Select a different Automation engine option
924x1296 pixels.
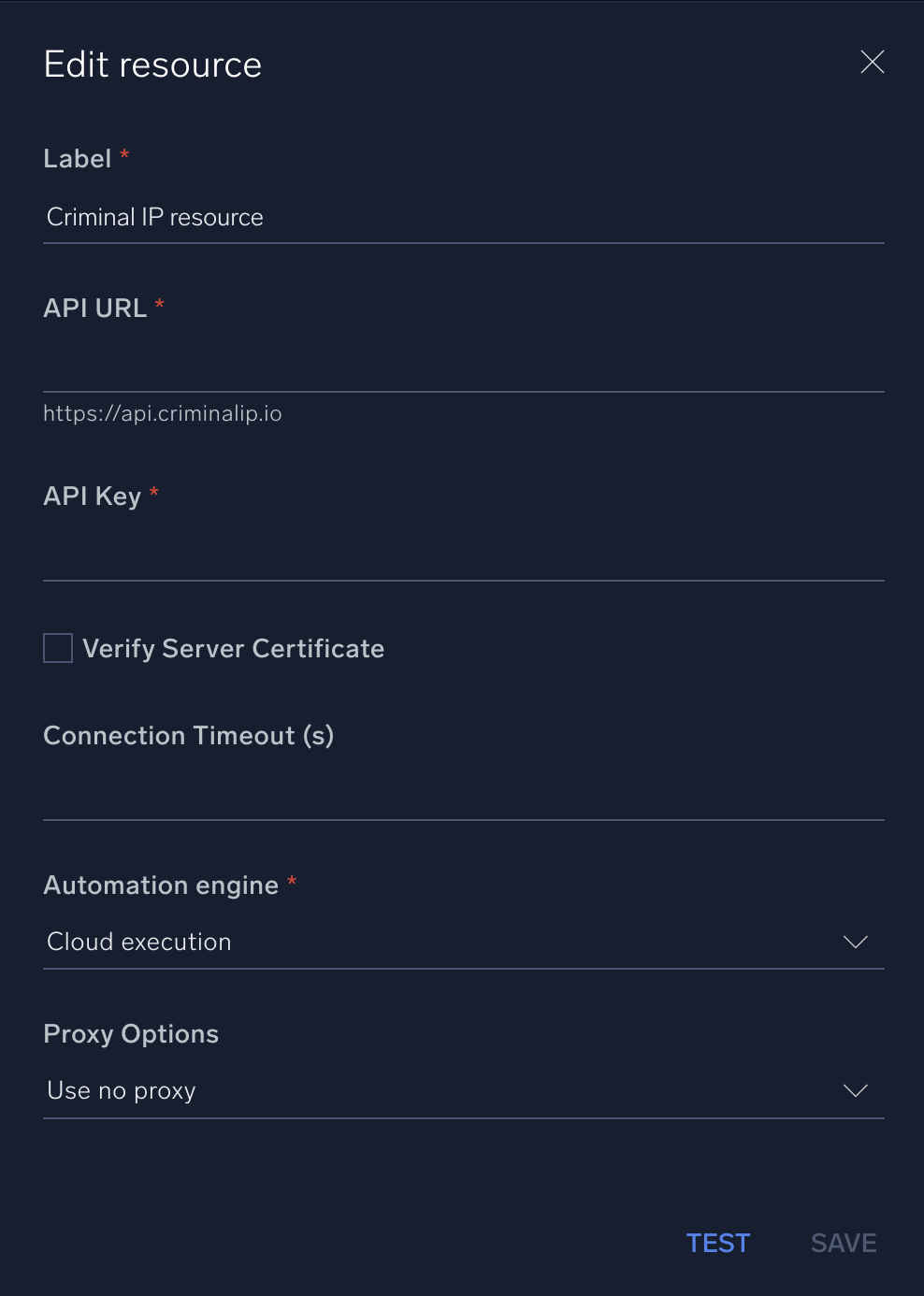[463, 942]
